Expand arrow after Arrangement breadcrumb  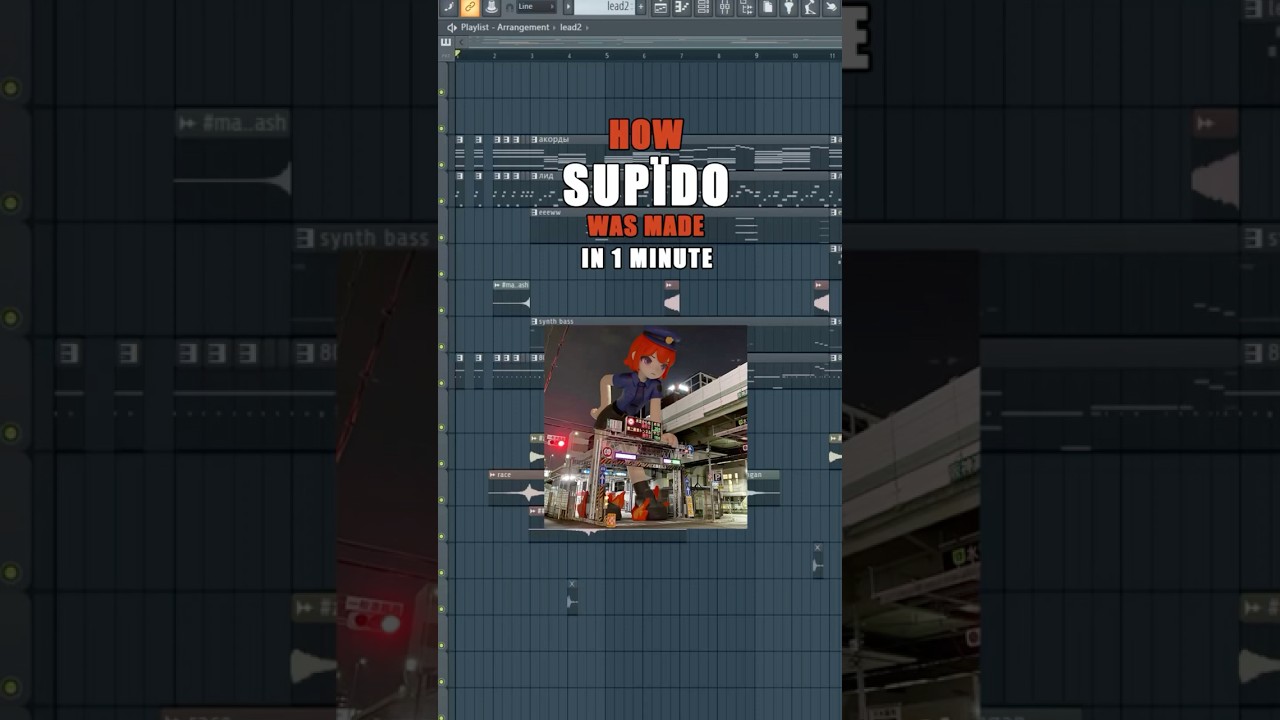point(554,28)
